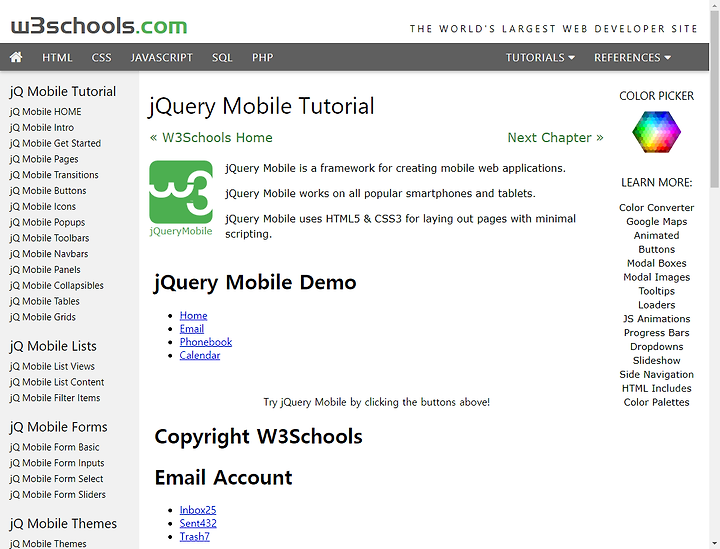Click the jQuery Mobile Demo heading
Screen dimensions: 720x549
point(255,282)
